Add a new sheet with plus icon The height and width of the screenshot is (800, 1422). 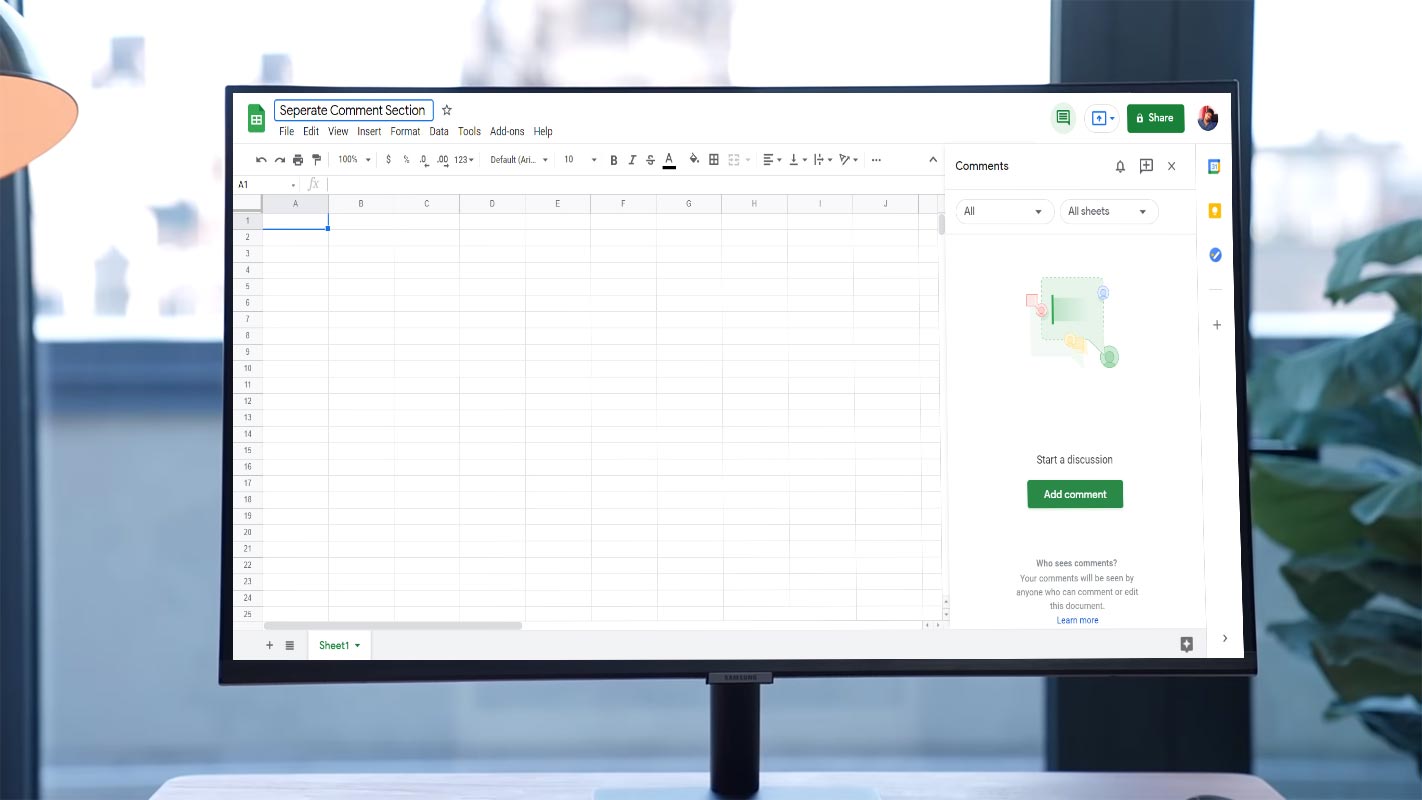[x=269, y=645]
